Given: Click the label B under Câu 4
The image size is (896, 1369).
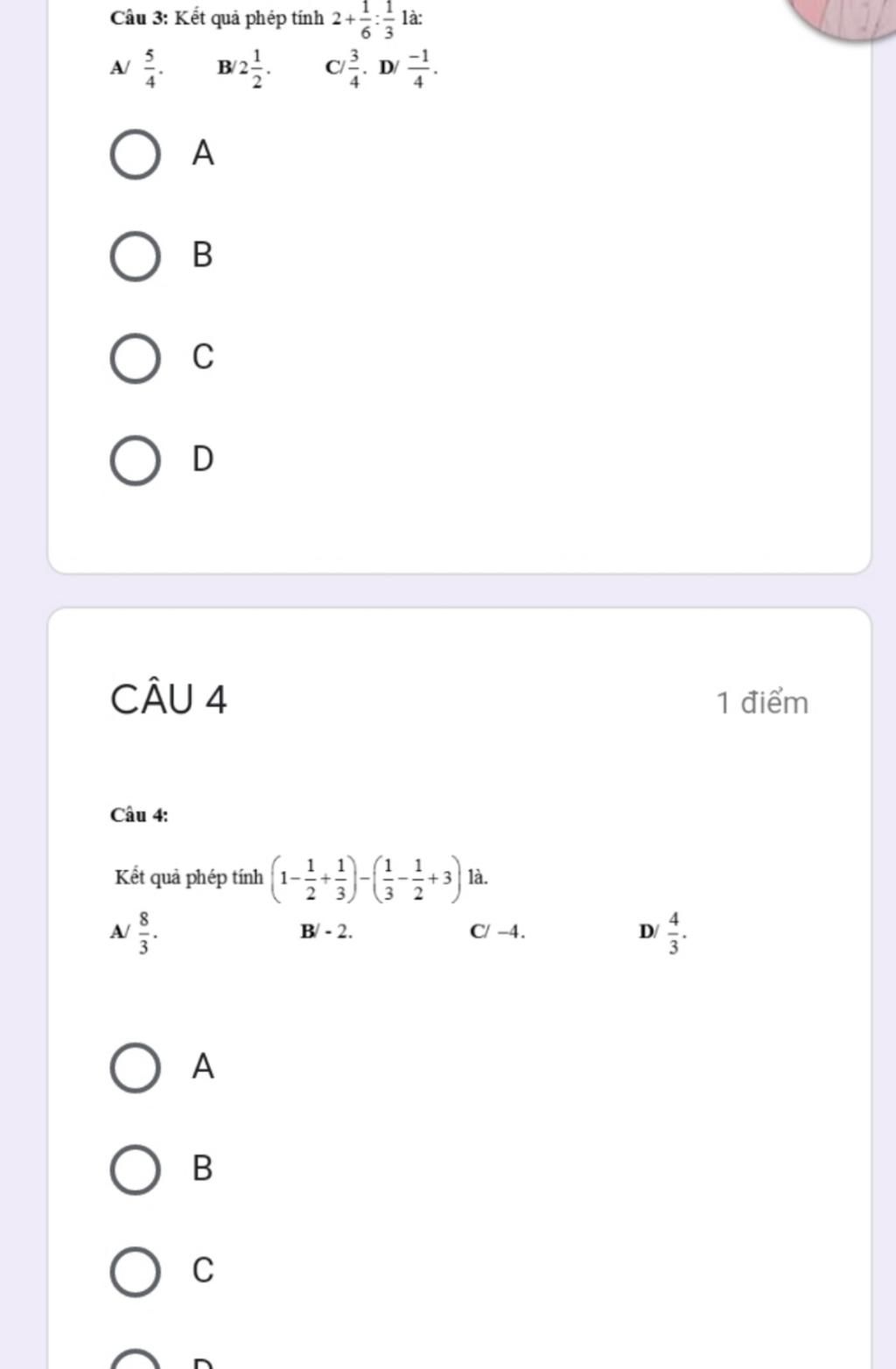Looking at the screenshot, I should [202, 1169].
